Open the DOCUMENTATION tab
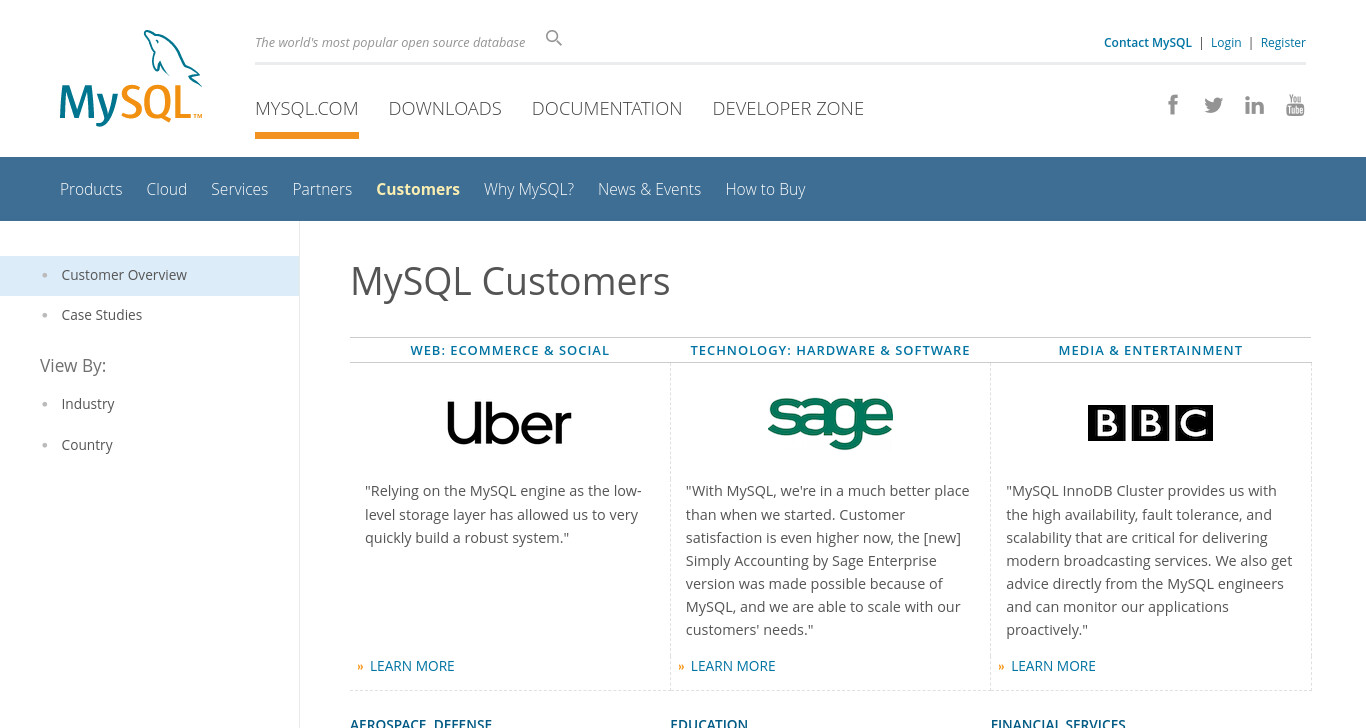The height and width of the screenshot is (728, 1366). (x=607, y=109)
